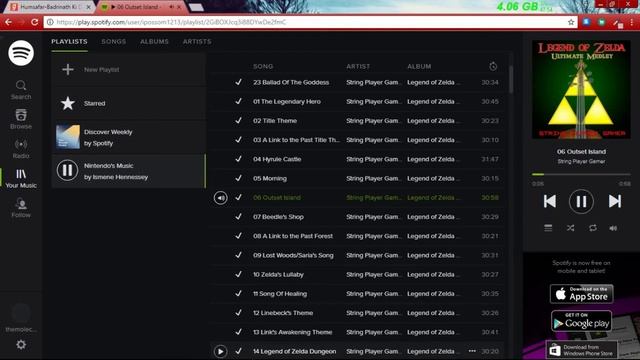The width and height of the screenshot is (640, 360).
Task: Click the volume speaker icon in player
Action: (x=613, y=228)
